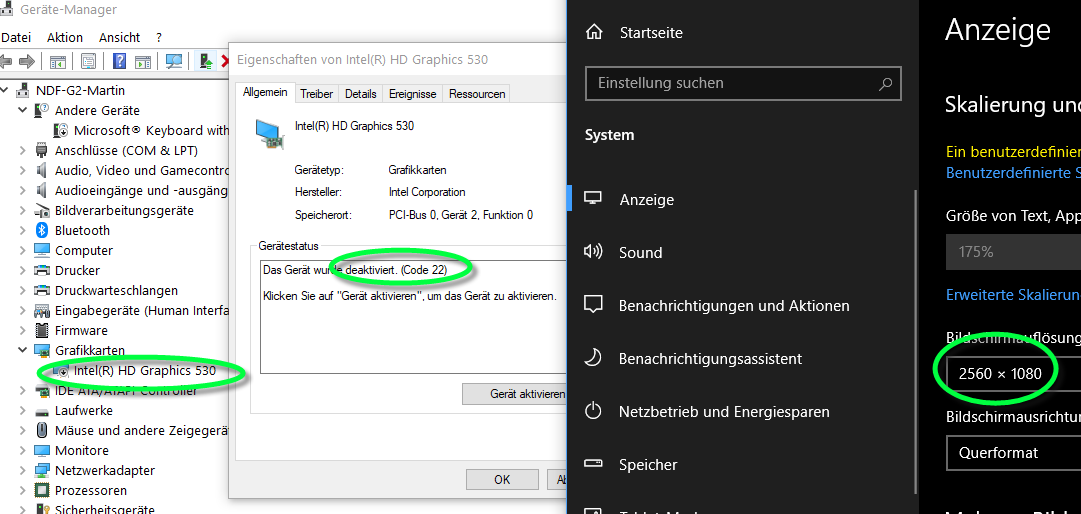The height and width of the screenshot is (514, 1081).
Task: Select the Audio, Video und Gamecontroller item
Action: (x=141, y=170)
